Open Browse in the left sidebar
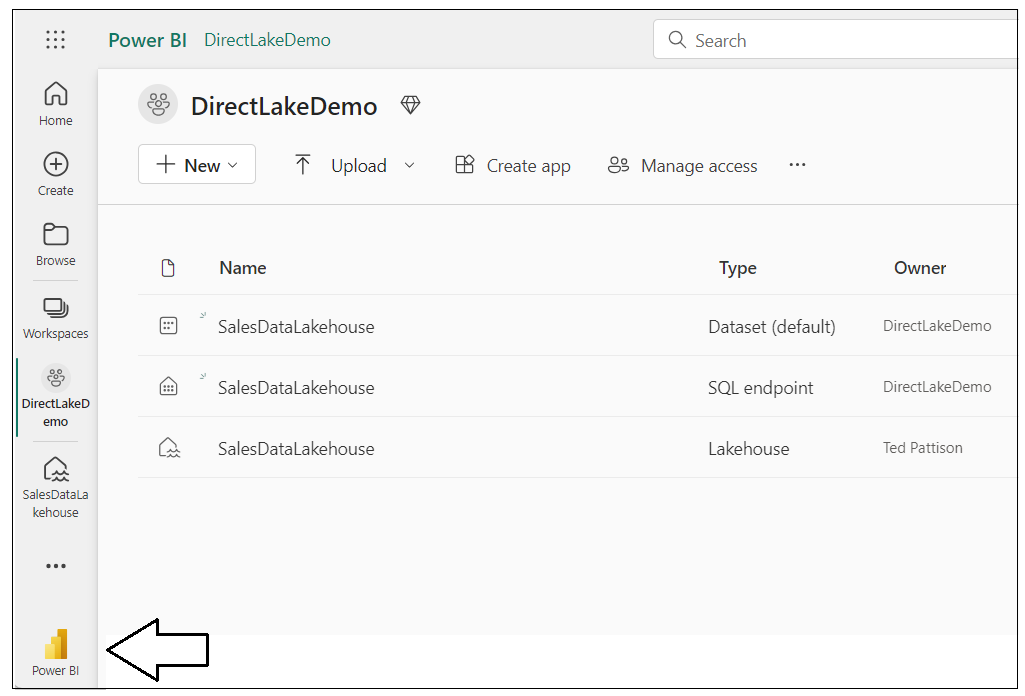This screenshot has width=1025, height=696. click(x=56, y=244)
